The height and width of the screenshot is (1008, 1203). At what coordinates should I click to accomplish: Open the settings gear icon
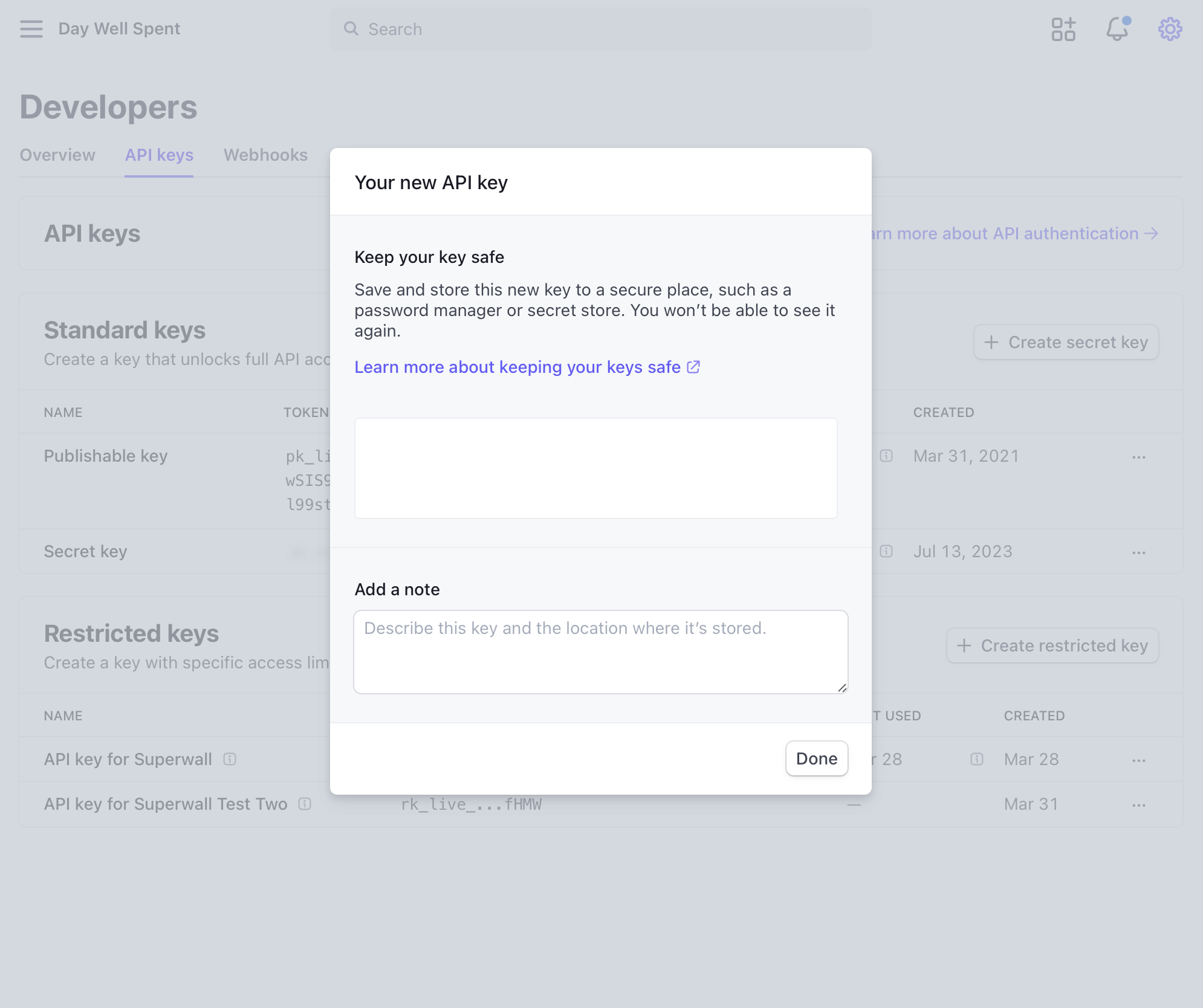[x=1170, y=29]
